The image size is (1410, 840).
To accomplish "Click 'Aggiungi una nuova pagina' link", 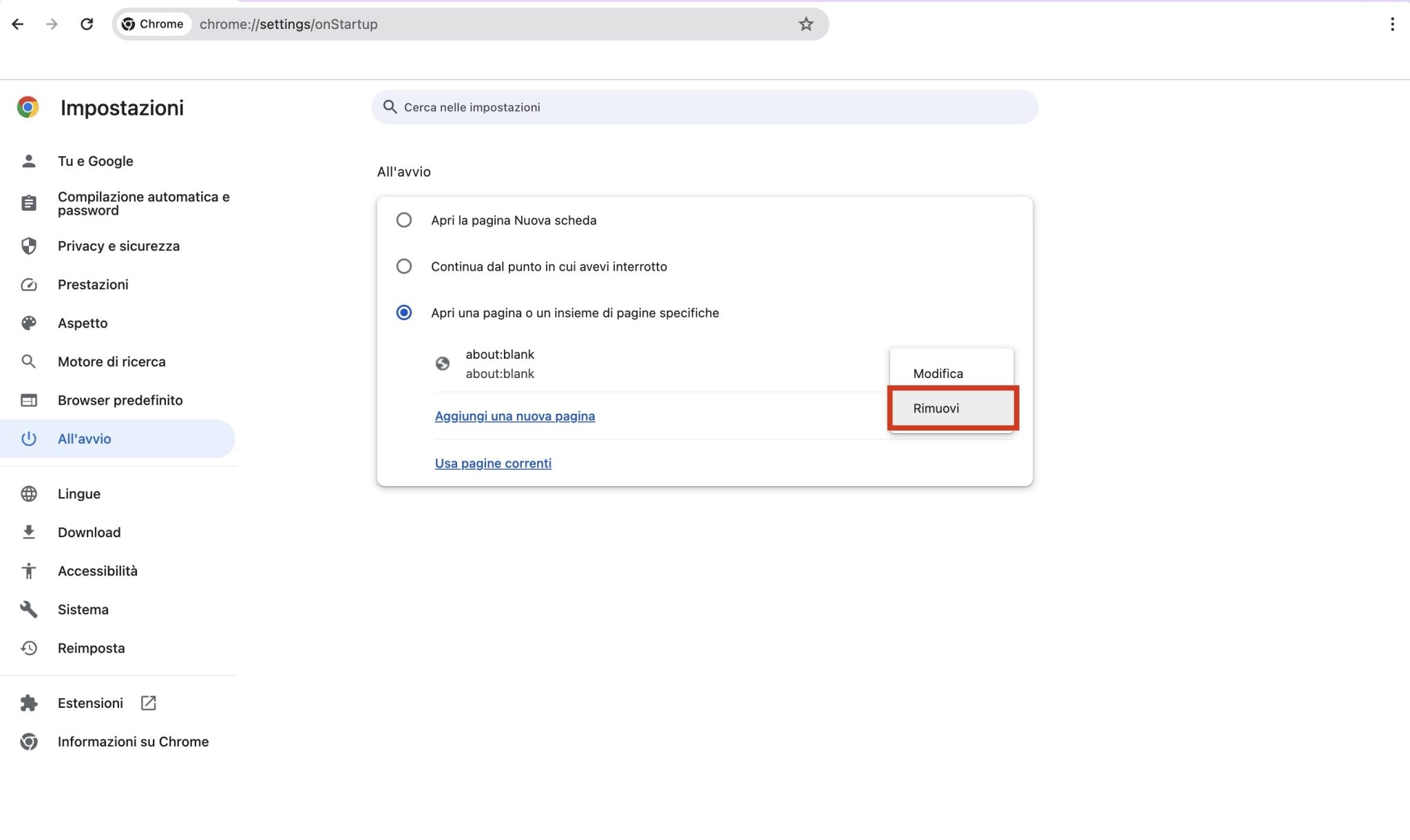I will pyautogui.click(x=514, y=416).
